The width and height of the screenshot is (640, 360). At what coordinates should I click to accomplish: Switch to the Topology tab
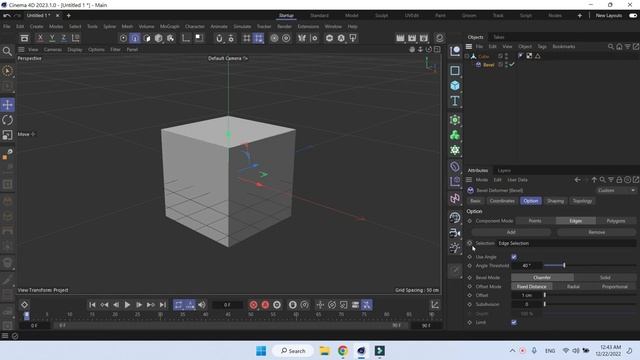pos(582,201)
